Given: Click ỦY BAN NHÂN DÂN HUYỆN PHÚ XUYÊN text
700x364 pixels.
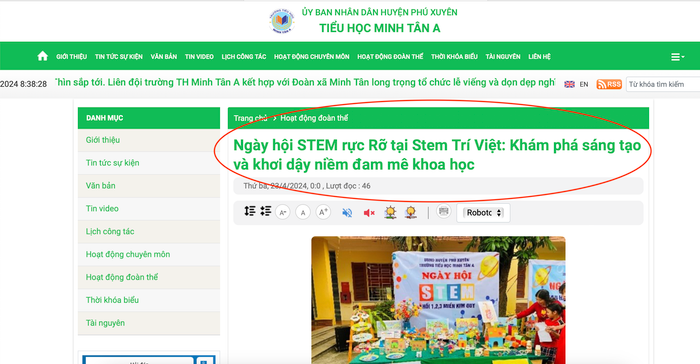Looking at the screenshot, I should (379, 12).
